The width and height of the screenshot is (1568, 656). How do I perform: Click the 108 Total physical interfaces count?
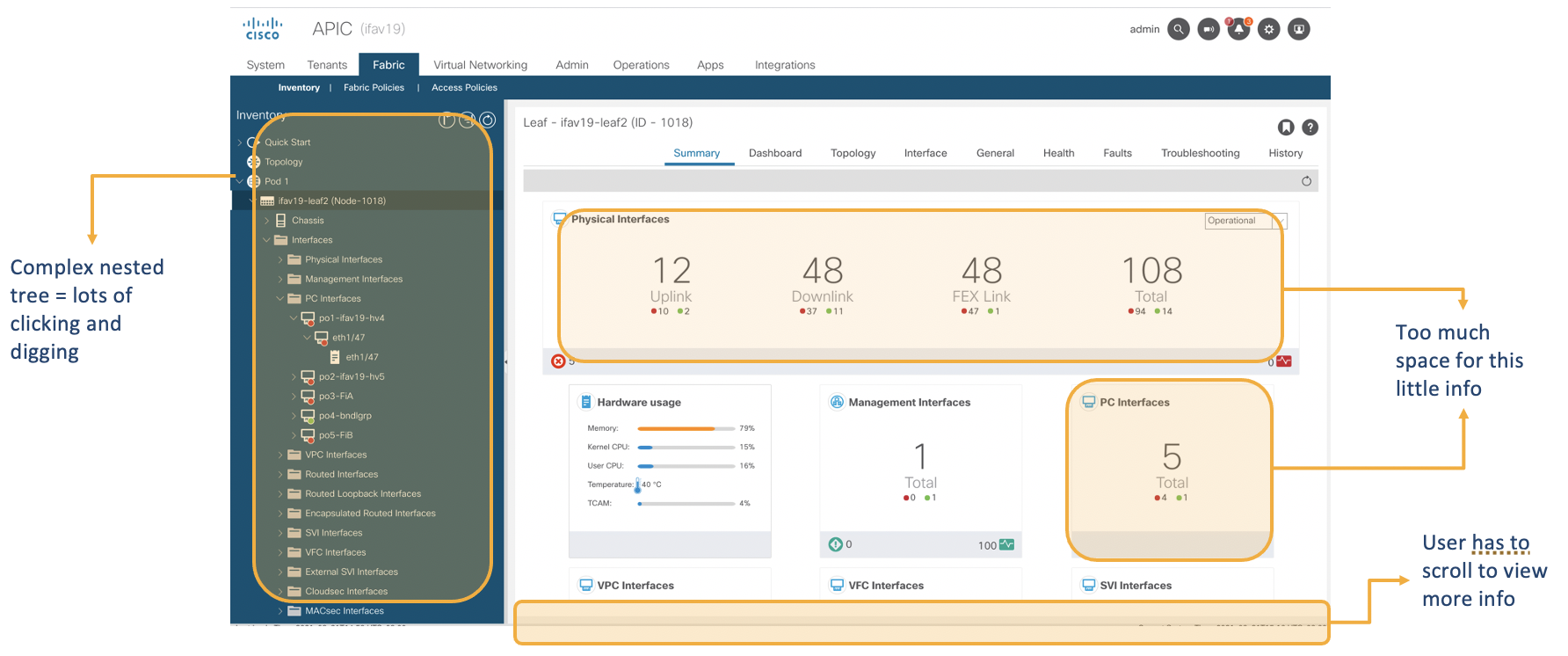coord(1151,271)
